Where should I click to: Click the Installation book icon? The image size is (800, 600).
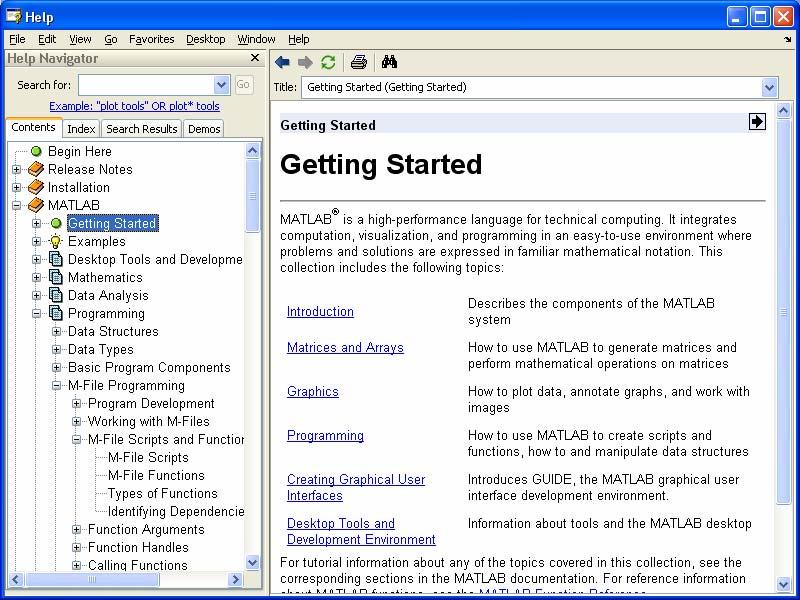[x=36, y=187]
